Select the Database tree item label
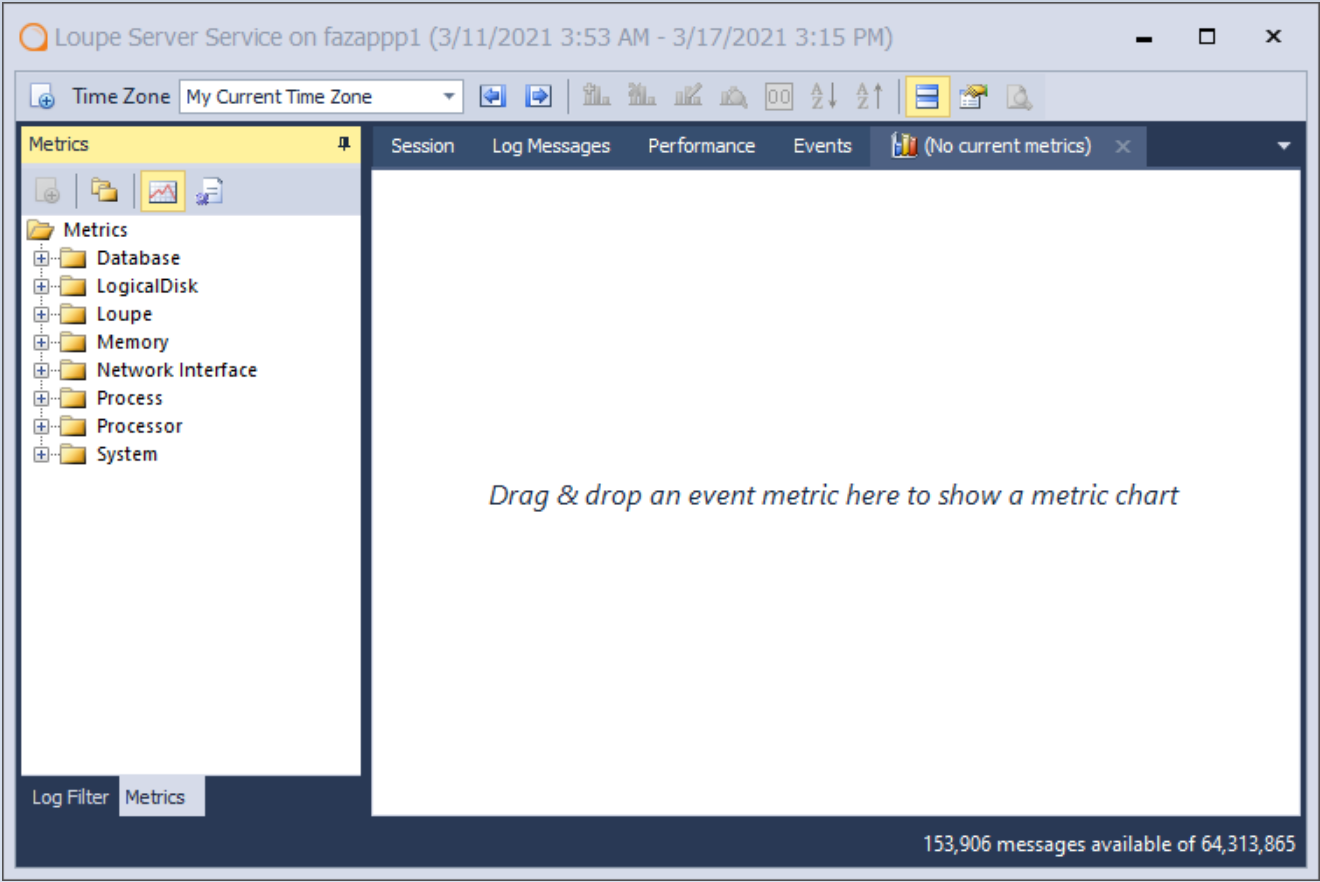The image size is (1320, 882). click(x=138, y=258)
